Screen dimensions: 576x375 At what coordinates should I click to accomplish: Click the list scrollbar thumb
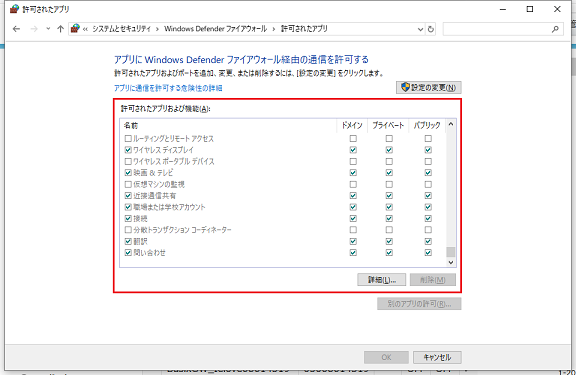click(451, 252)
